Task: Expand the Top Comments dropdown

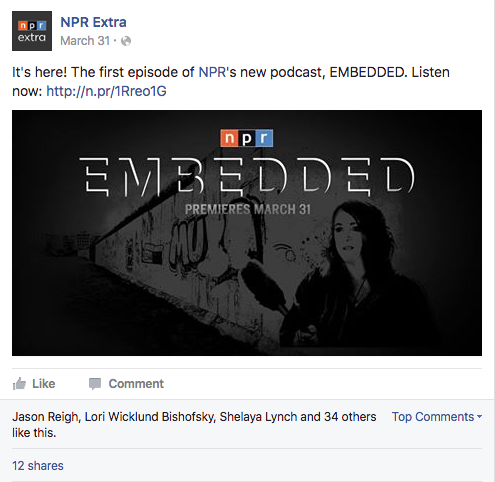Action: coord(437,417)
